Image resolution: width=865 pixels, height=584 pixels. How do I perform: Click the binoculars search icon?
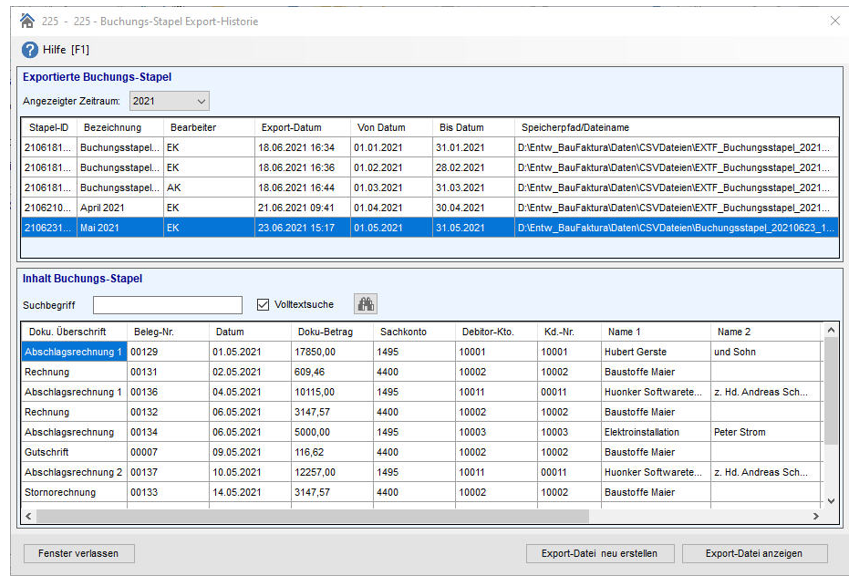coord(365,305)
